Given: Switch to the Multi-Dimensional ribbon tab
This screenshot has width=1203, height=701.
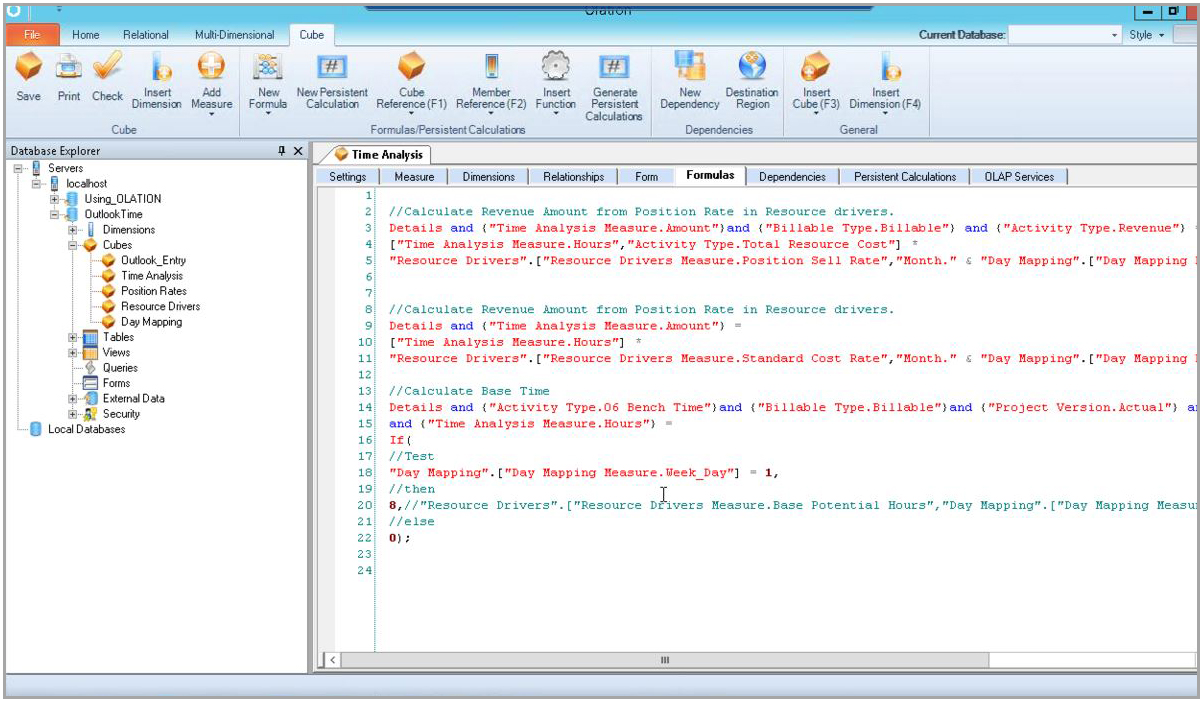Looking at the screenshot, I should coord(234,35).
